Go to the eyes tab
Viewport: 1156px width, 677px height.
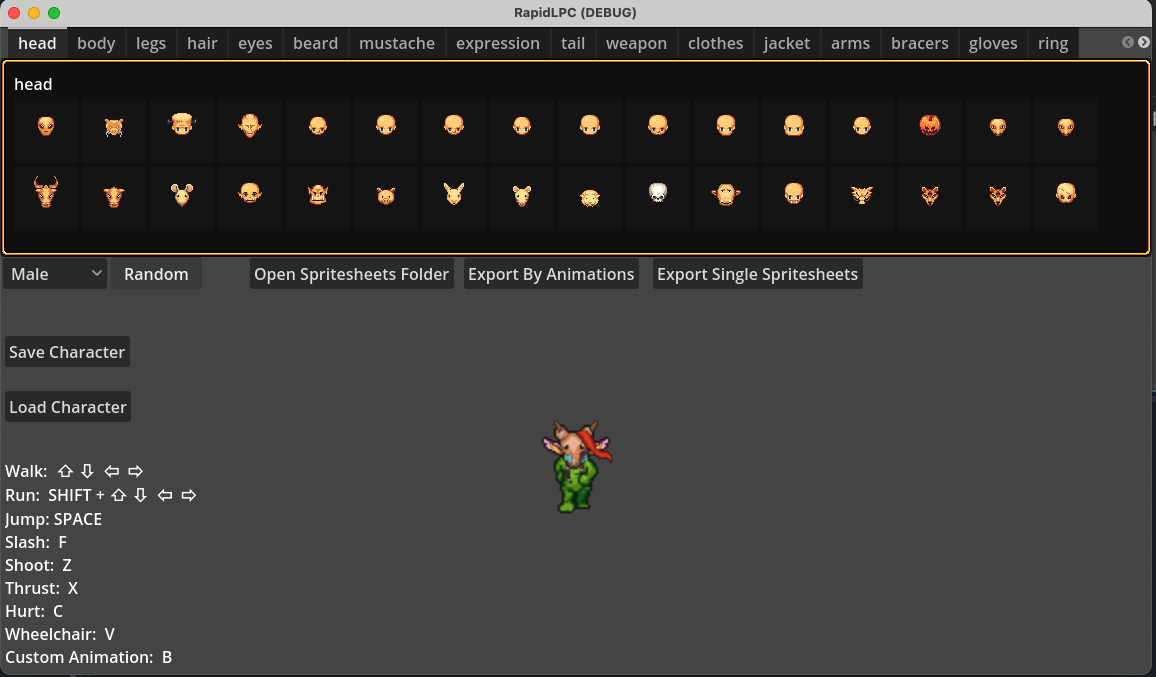(255, 44)
